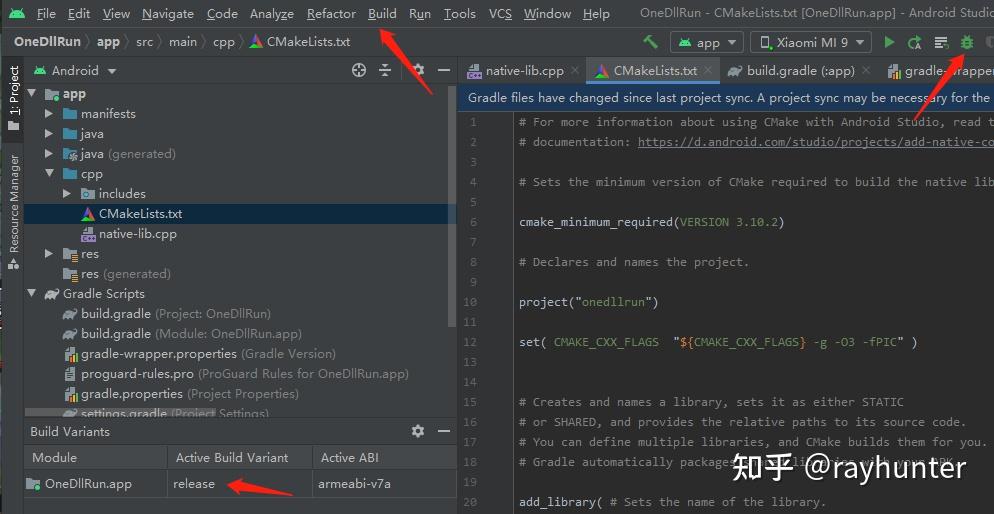Open the Navigate menu
Image resolution: width=994 pixels, height=514 pixels.
click(168, 13)
